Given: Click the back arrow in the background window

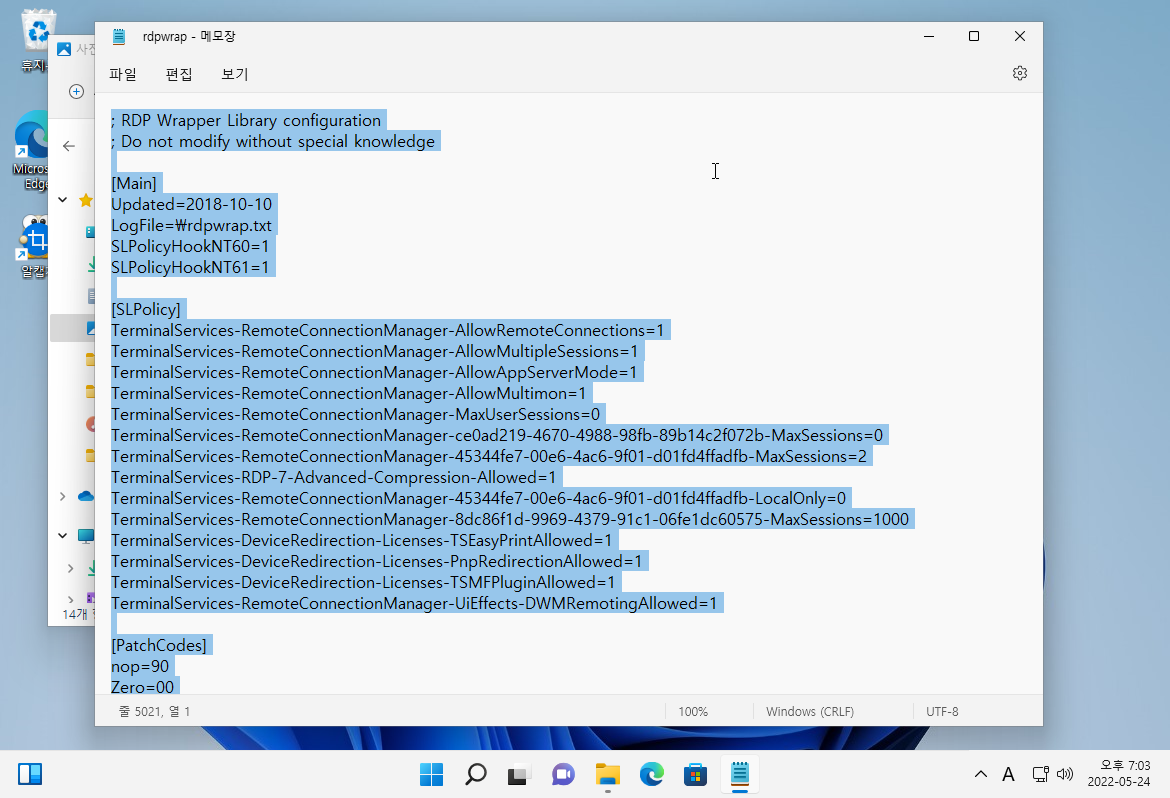Looking at the screenshot, I should click(69, 146).
